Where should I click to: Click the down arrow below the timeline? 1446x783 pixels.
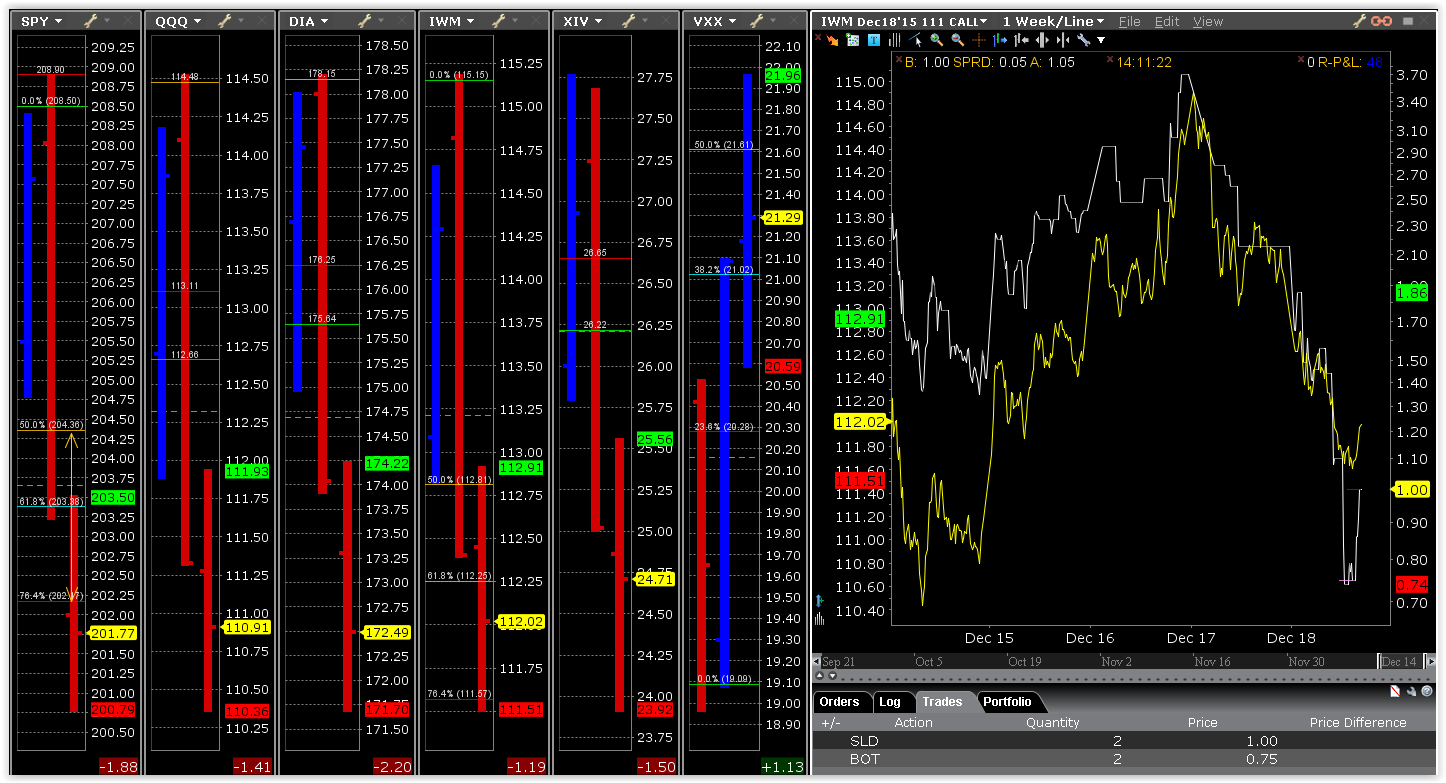832,675
